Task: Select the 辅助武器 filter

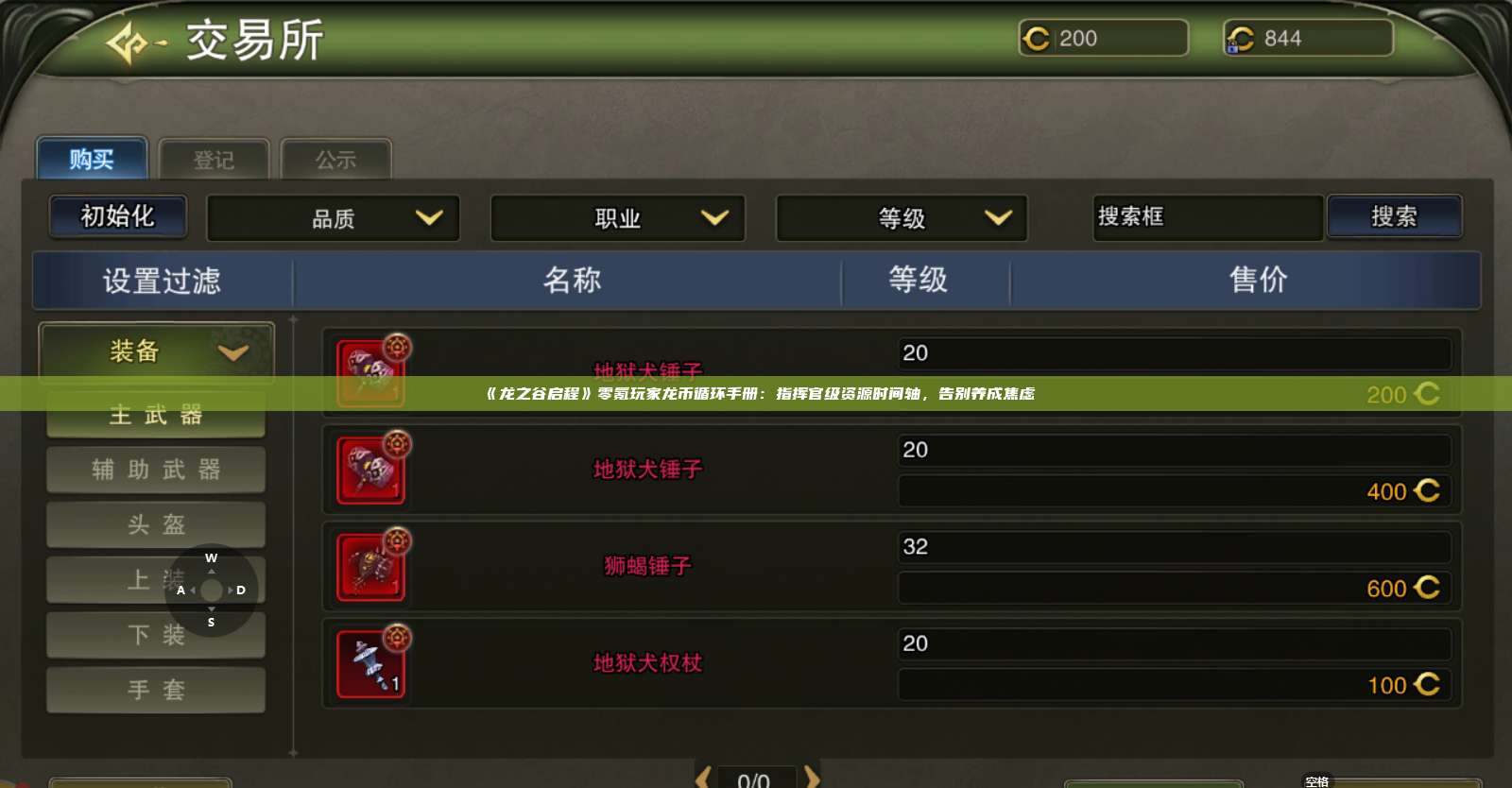Action: click(156, 470)
